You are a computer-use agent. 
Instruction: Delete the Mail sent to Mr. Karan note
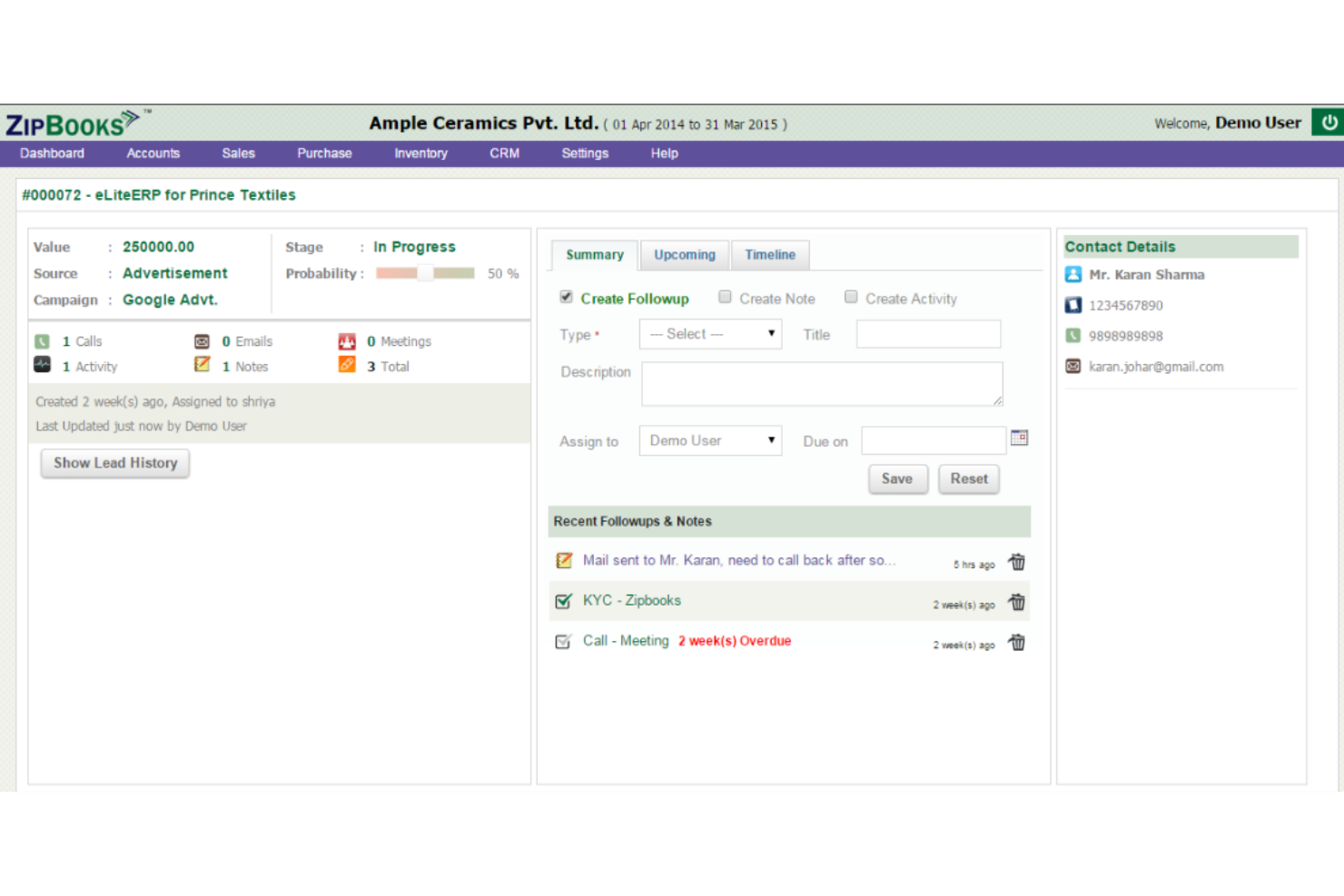click(x=1017, y=562)
